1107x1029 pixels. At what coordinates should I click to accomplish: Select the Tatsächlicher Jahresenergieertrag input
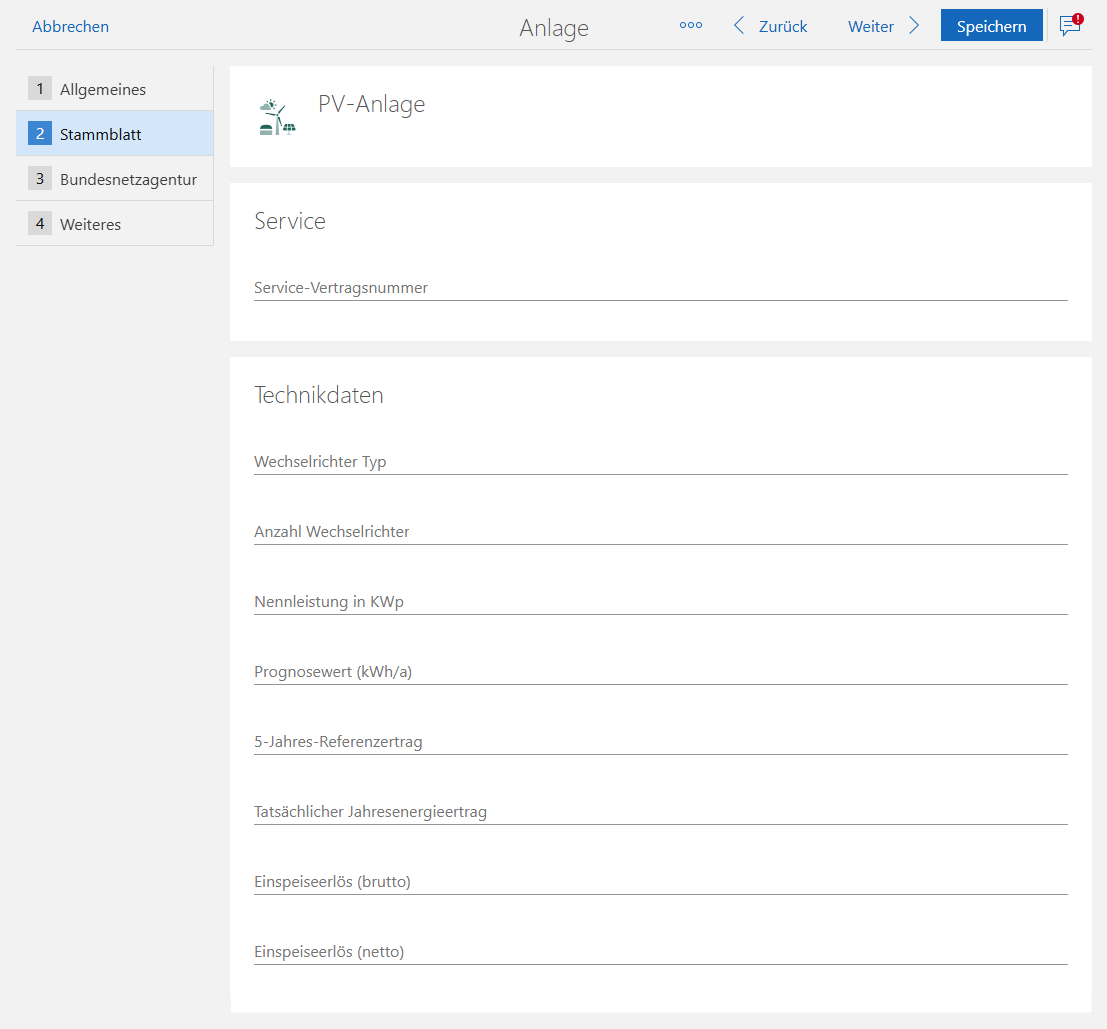660,812
